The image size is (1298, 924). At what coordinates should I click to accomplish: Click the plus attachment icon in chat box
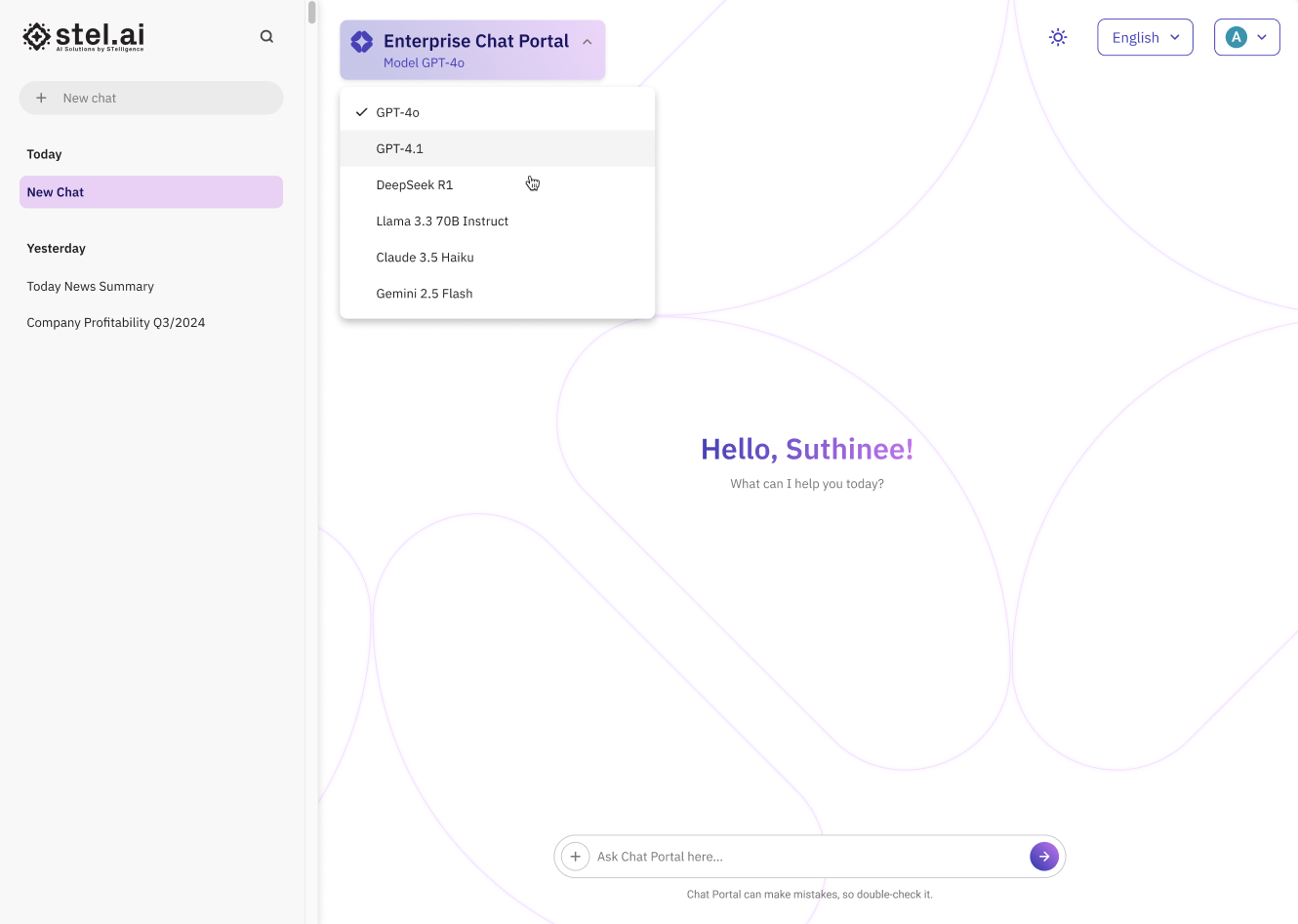pos(576,857)
